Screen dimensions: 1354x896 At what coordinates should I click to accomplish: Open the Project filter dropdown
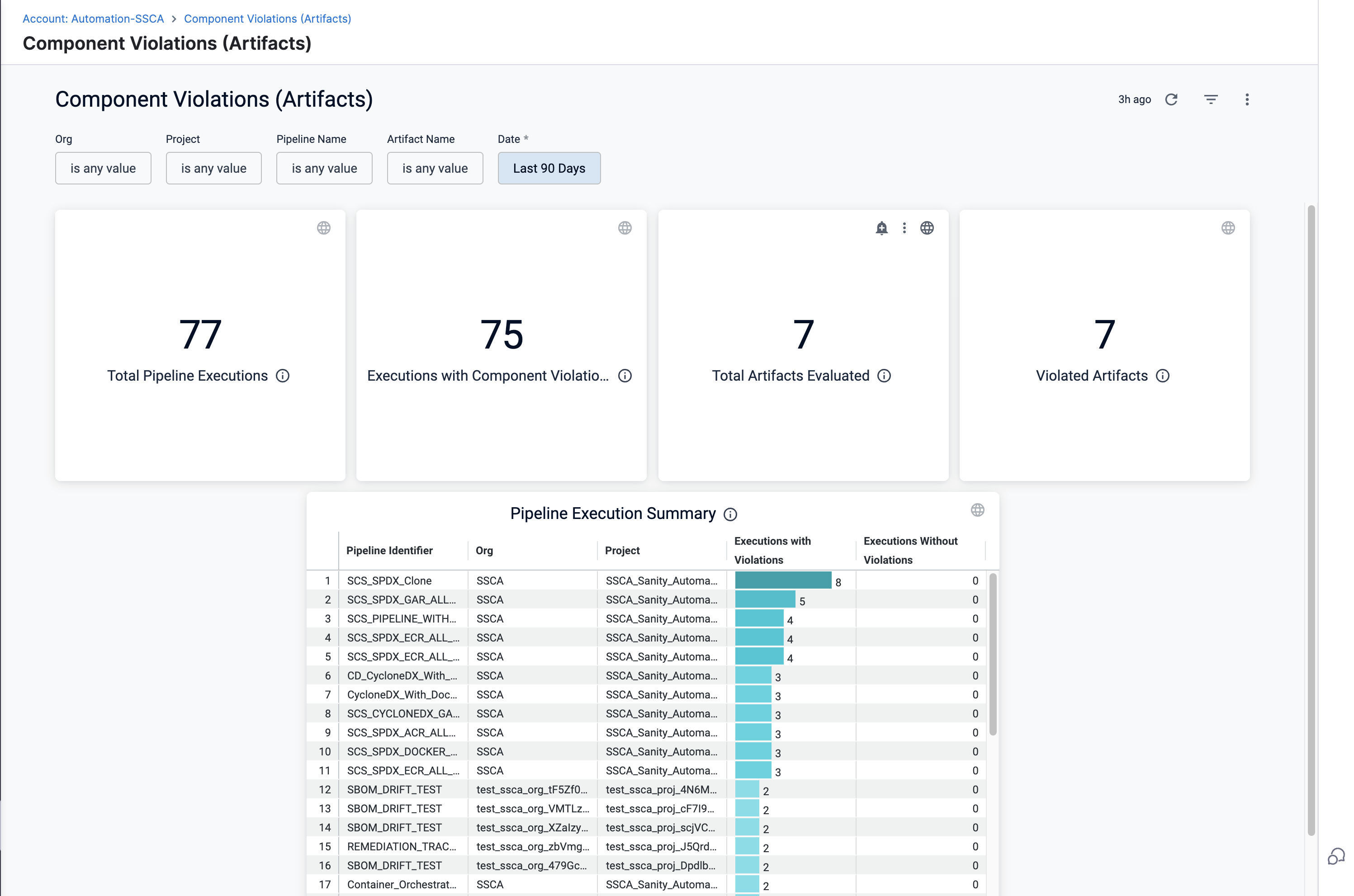click(x=213, y=168)
